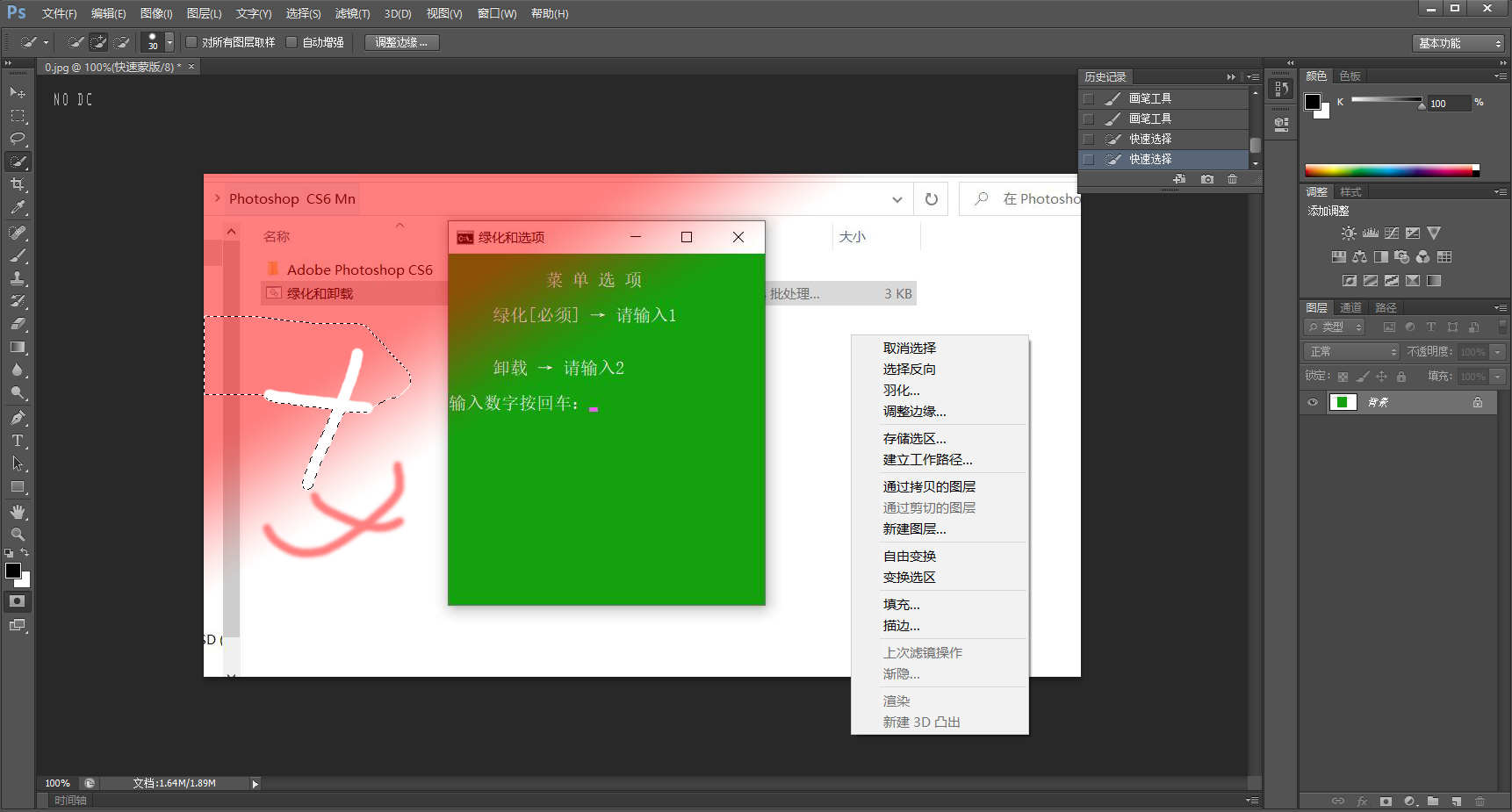The height and width of the screenshot is (812, 1512).
Task: Toggle lock position in Layers panel
Action: click(1381, 377)
